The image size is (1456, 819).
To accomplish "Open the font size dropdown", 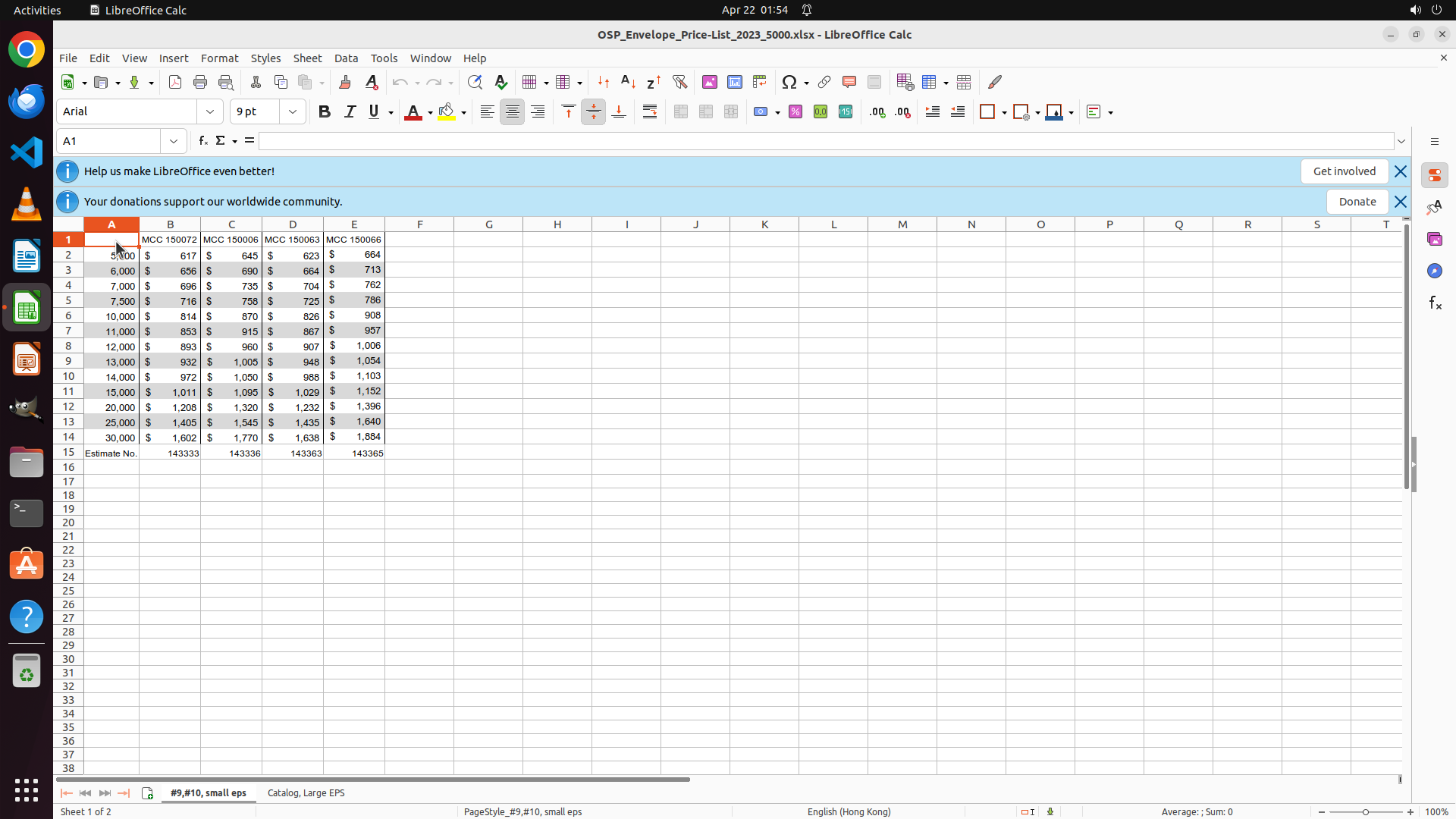I will pos(293,112).
